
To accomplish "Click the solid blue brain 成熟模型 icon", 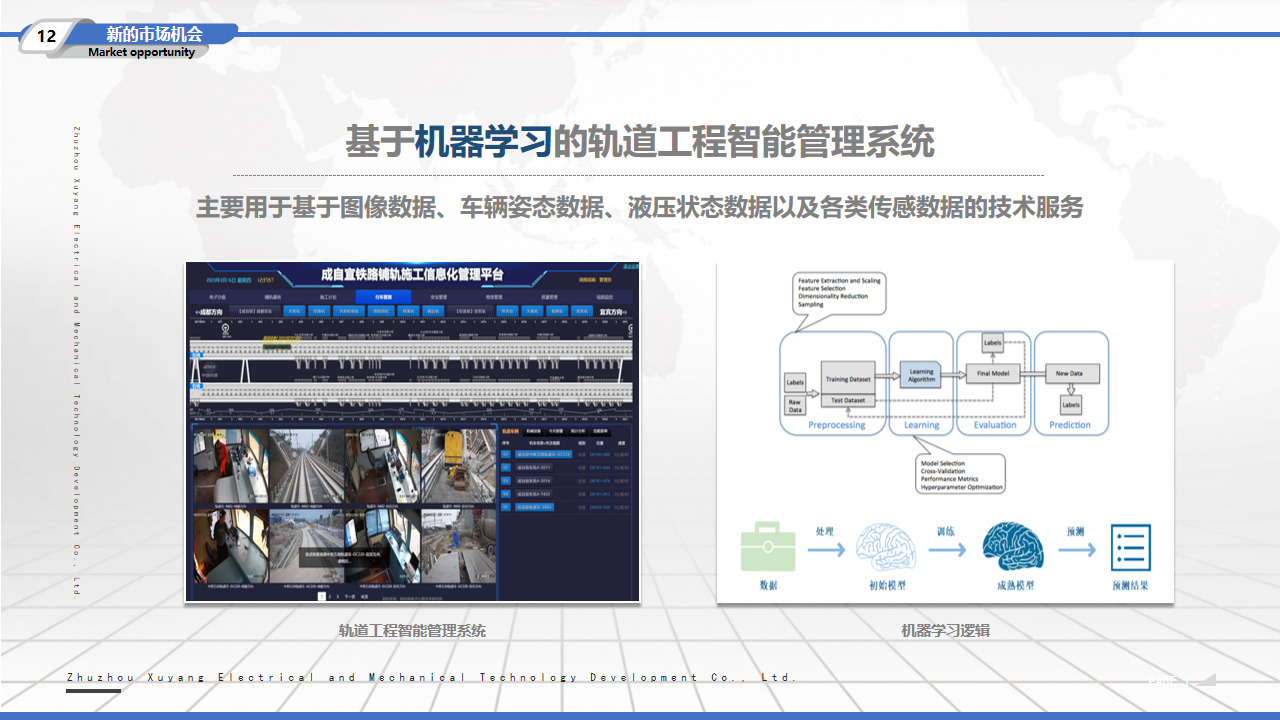I will [1013, 546].
